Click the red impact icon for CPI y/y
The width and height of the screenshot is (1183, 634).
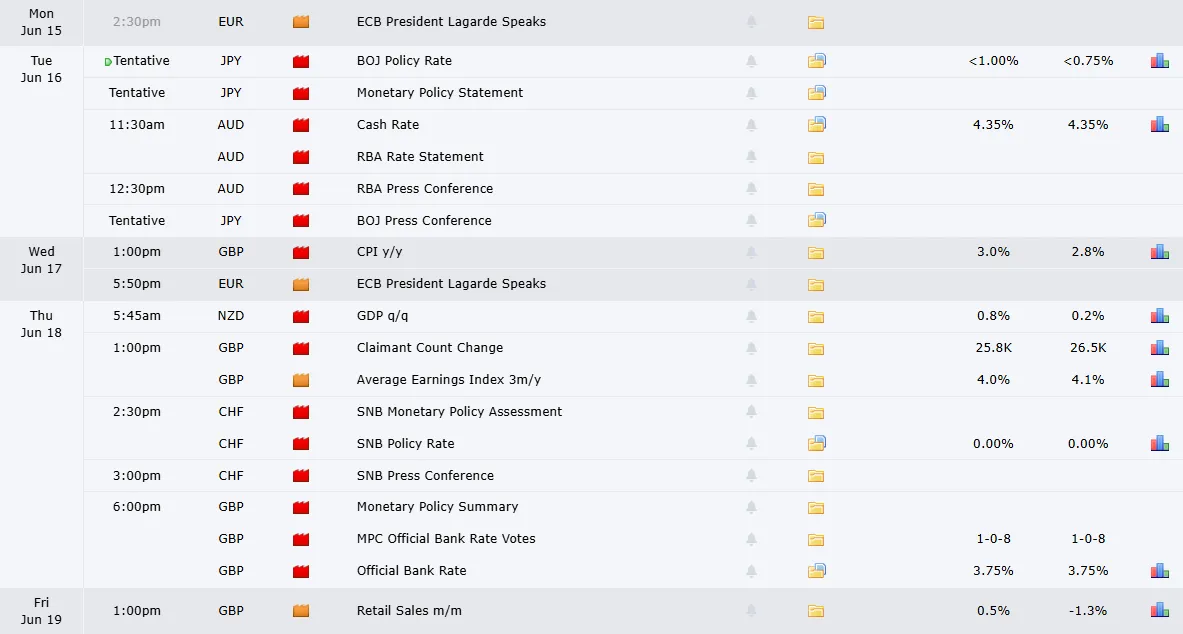point(301,252)
